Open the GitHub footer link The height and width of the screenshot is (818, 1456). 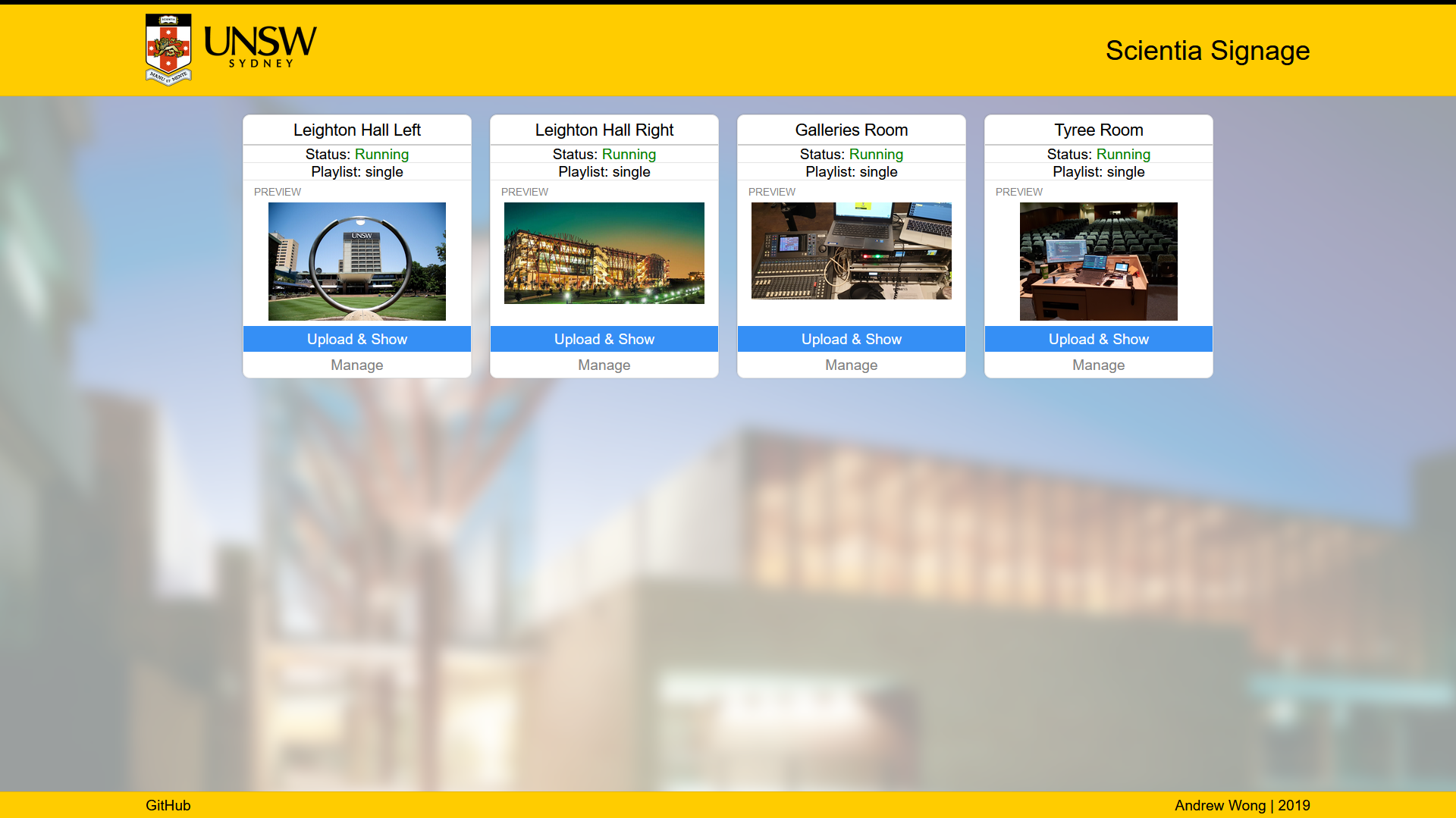click(x=168, y=805)
